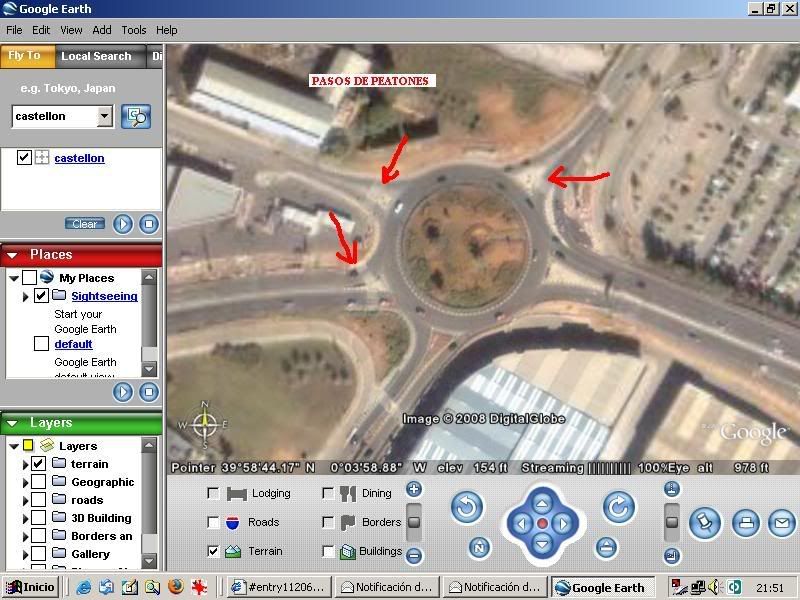
Task: Open the castellon search result link
Action: point(79,158)
